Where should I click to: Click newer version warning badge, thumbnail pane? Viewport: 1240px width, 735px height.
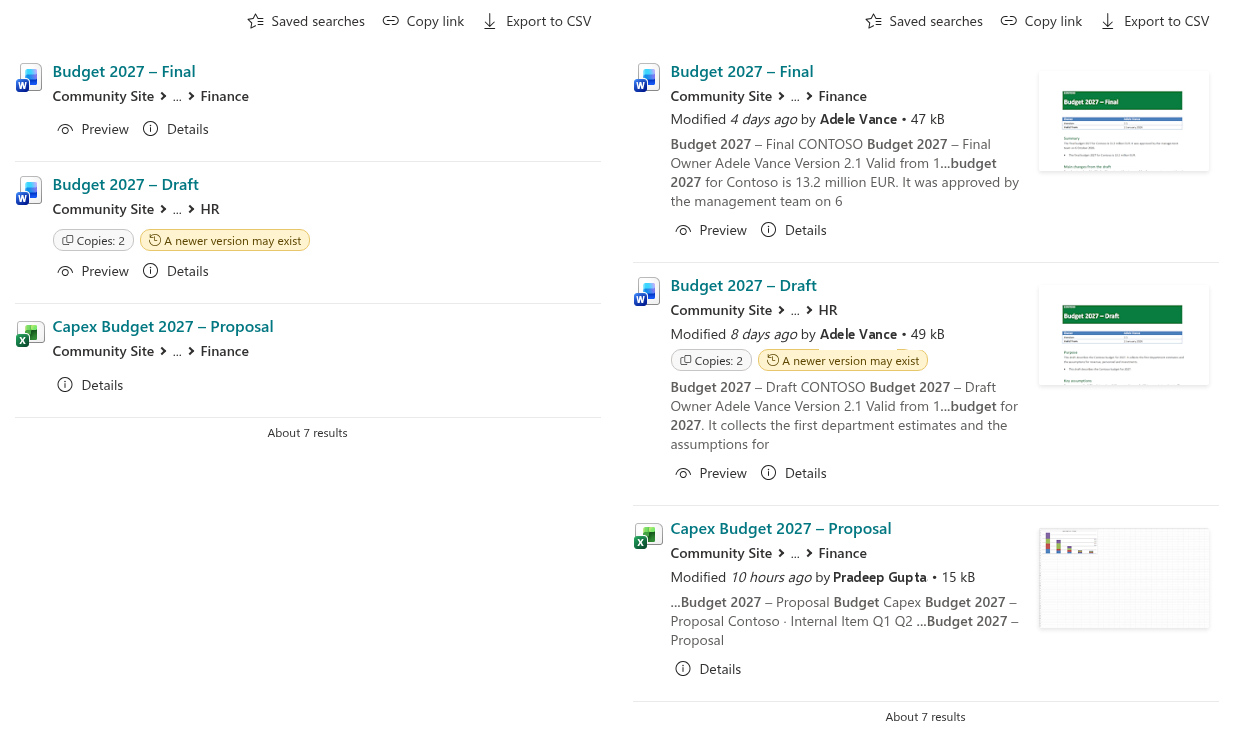(x=843, y=360)
